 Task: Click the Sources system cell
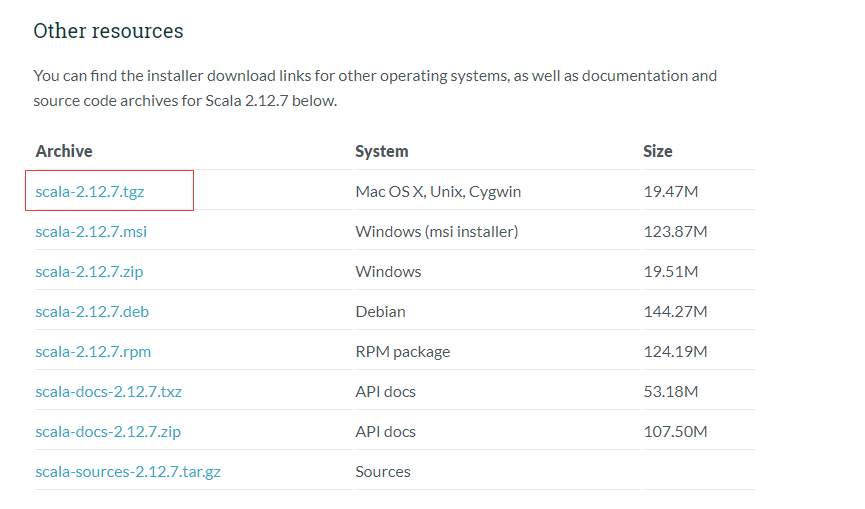383,471
